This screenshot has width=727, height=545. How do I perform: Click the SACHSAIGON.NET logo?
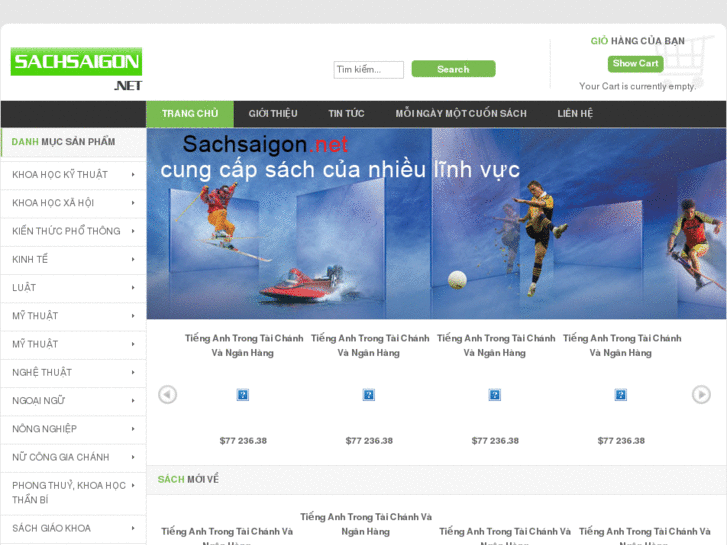click(77, 69)
